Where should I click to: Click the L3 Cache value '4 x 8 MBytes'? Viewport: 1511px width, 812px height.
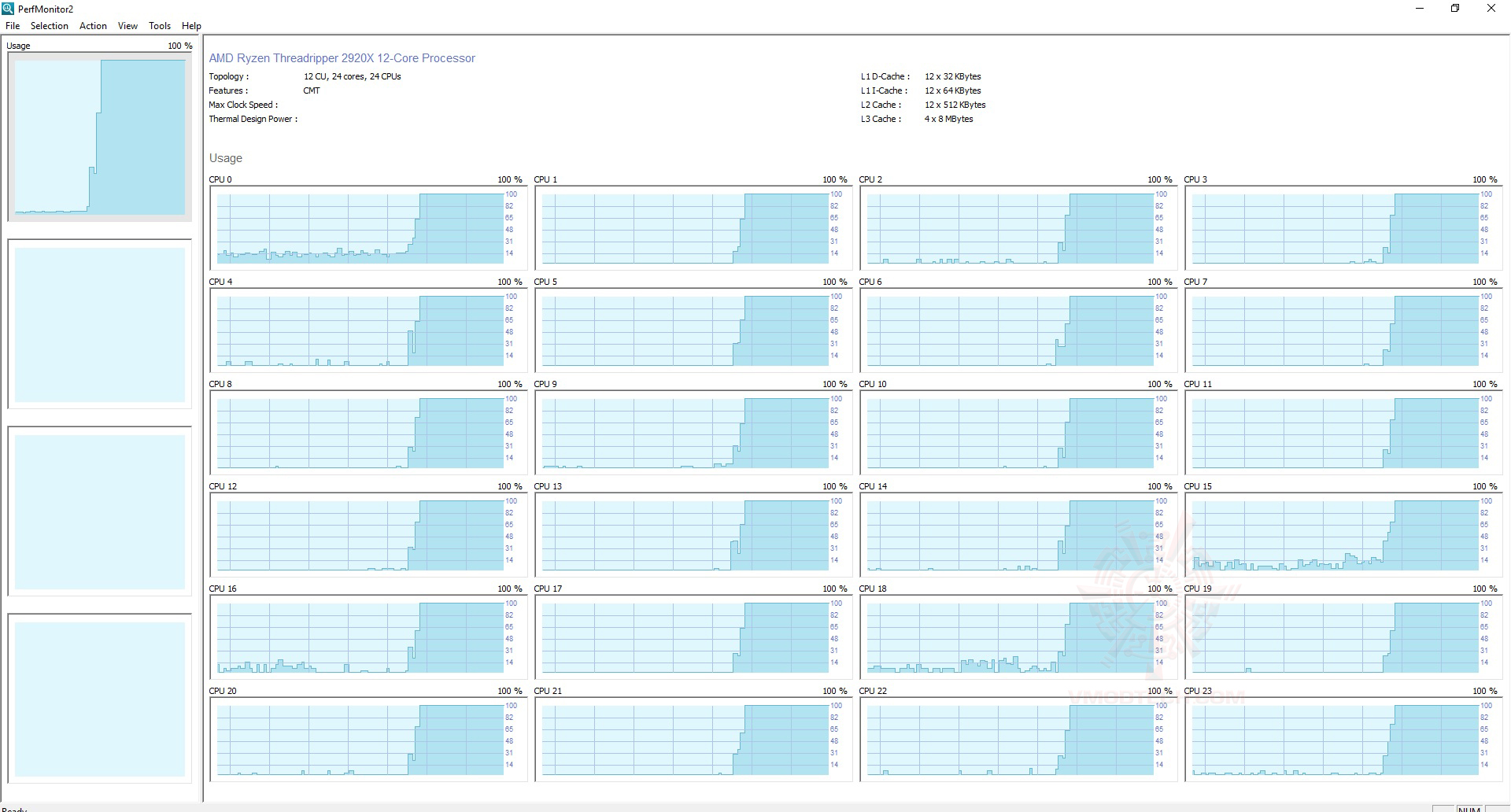point(948,119)
